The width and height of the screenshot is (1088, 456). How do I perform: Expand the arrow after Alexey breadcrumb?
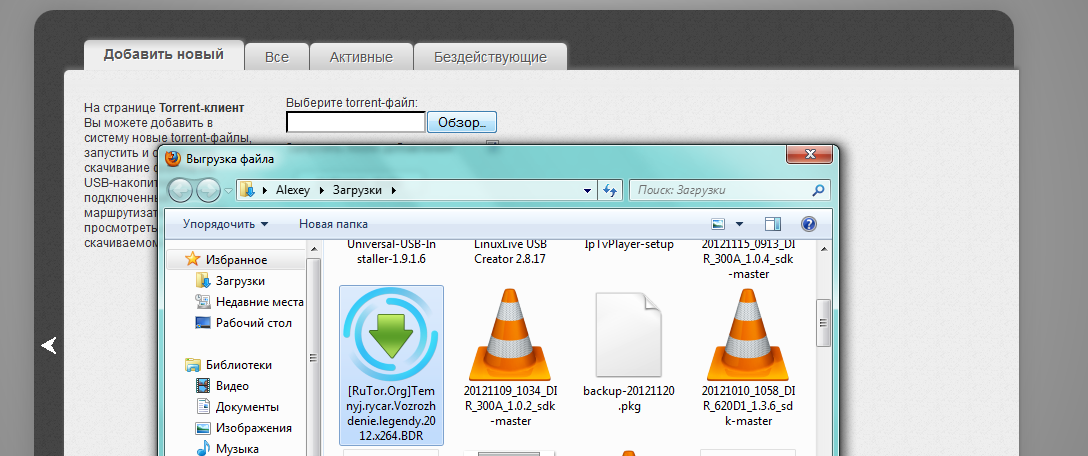pyautogui.click(x=321, y=189)
